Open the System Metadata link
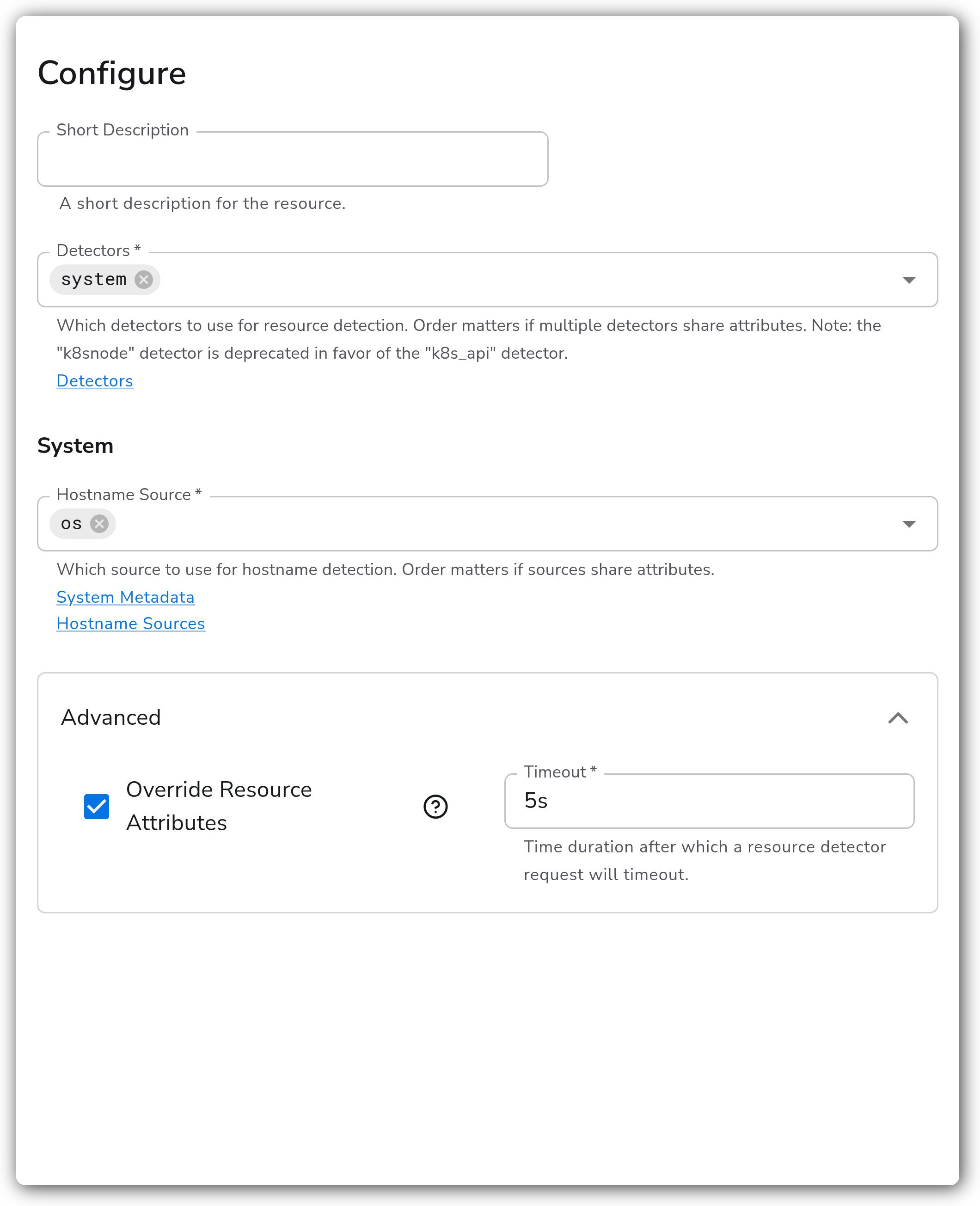This screenshot has height=1206, width=980. coord(125,597)
